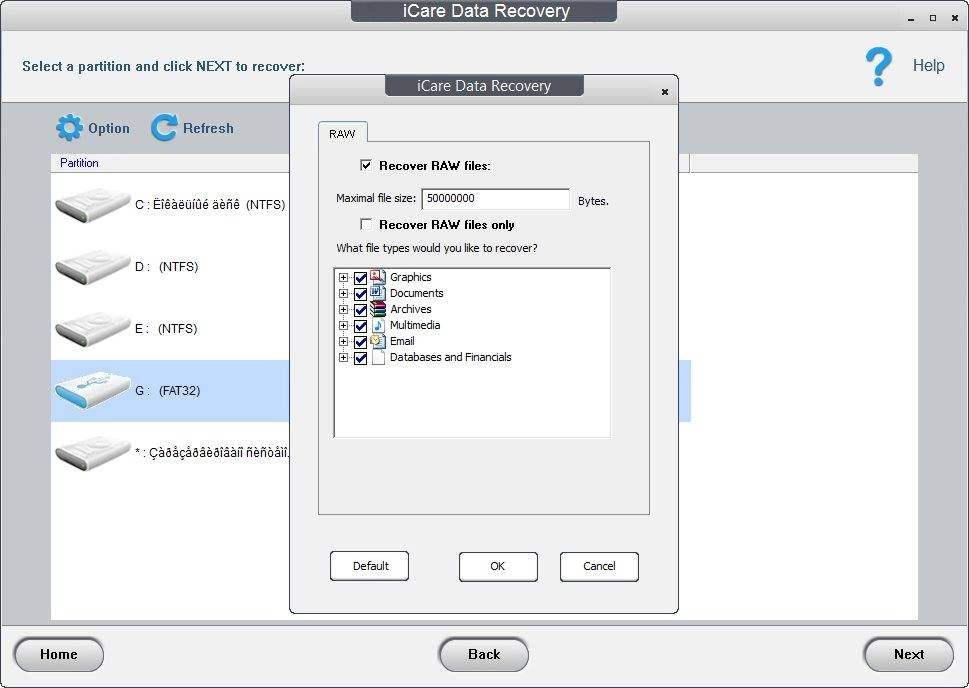Click the G: (FAT32) partition text
Screen dimensions: 969x688
(x=167, y=391)
